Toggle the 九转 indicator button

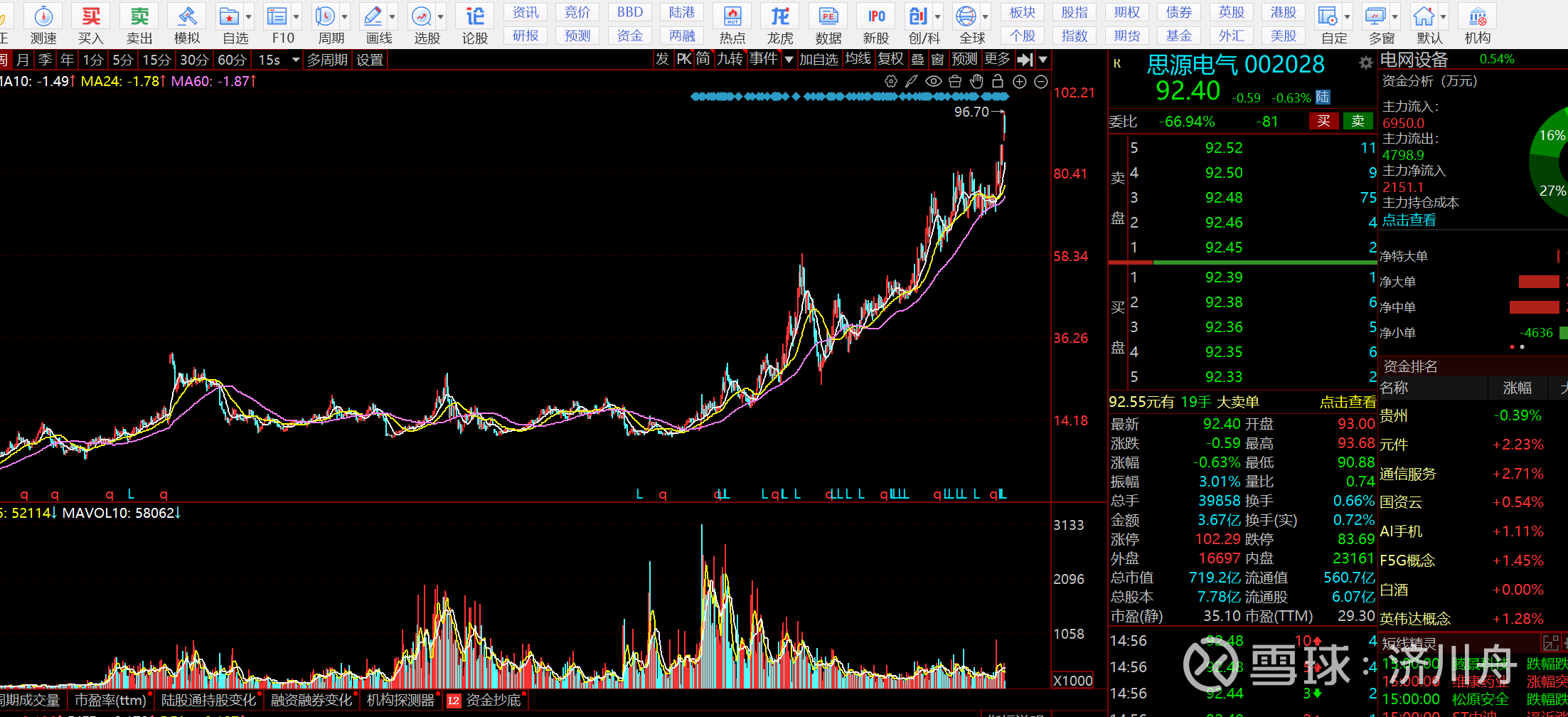pyautogui.click(x=730, y=59)
